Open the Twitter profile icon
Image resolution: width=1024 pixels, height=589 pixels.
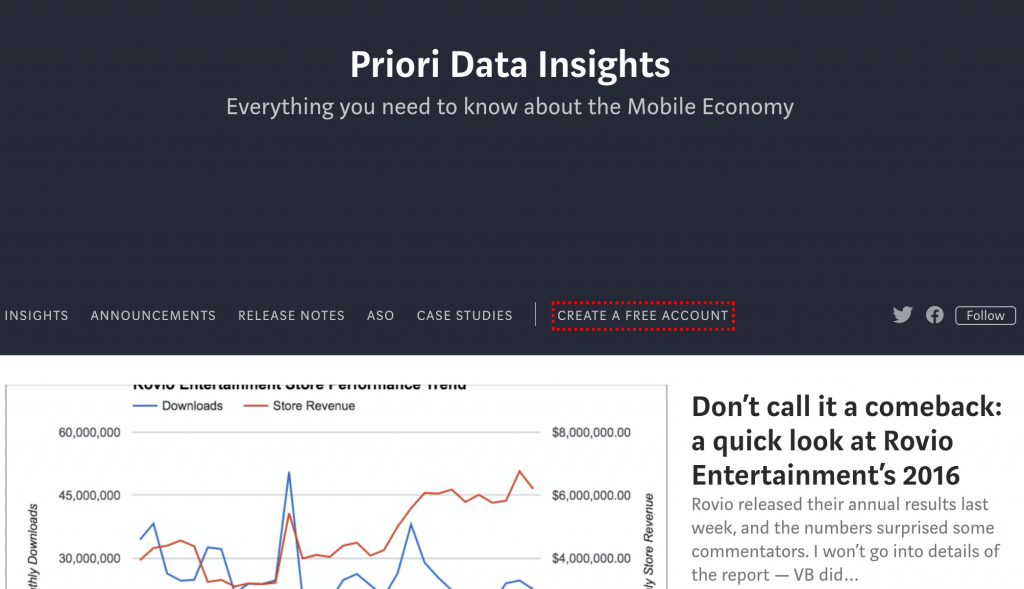[x=902, y=315]
